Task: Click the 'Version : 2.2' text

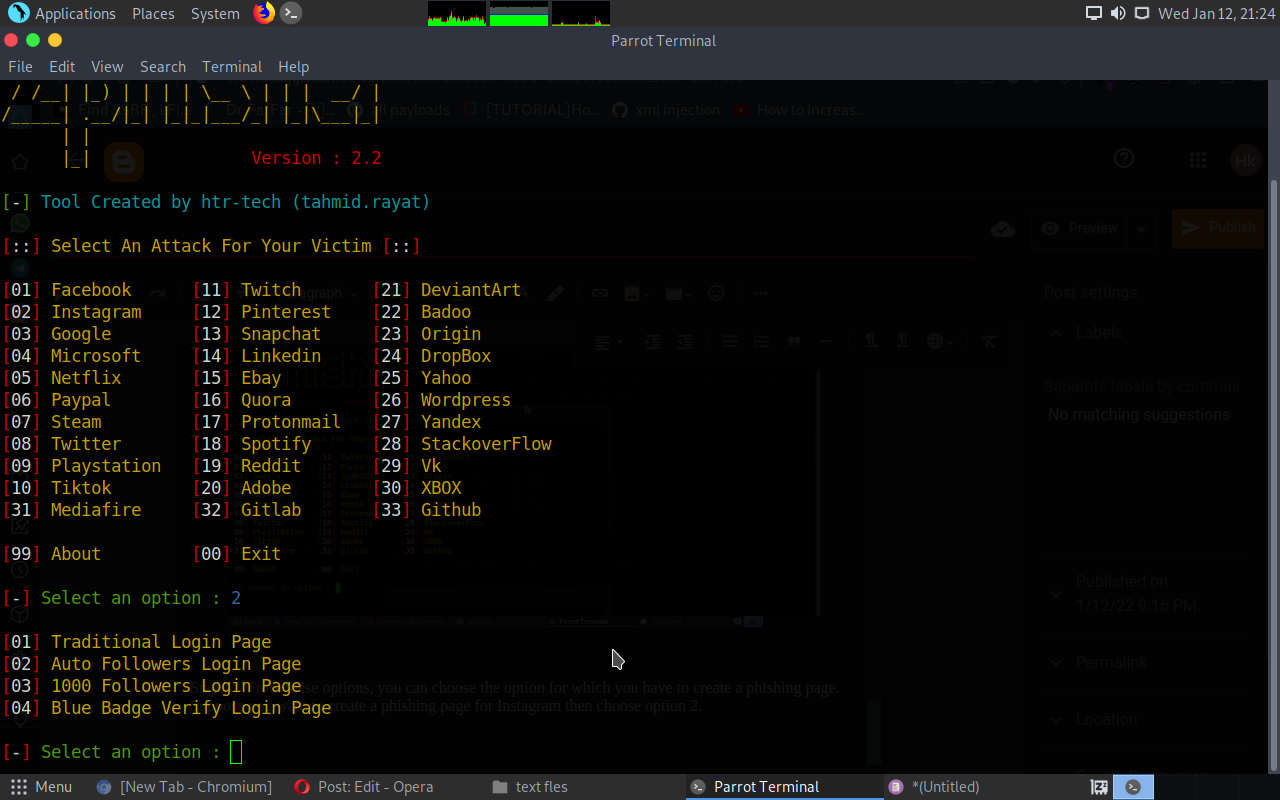Action: point(316,158)
